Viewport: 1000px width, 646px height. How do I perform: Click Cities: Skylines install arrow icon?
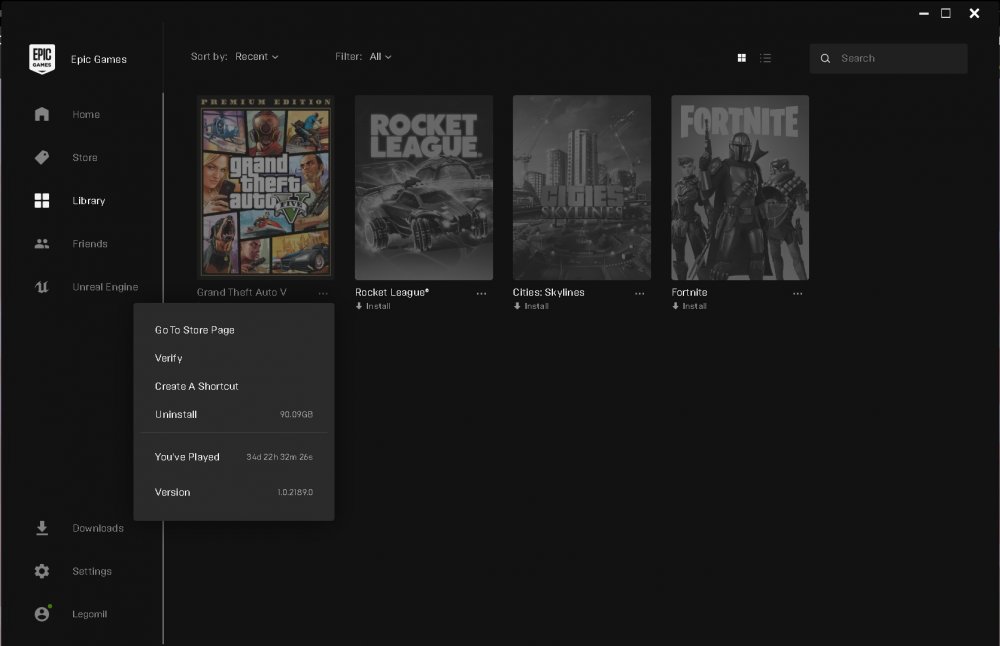click(x=517, y=306)
